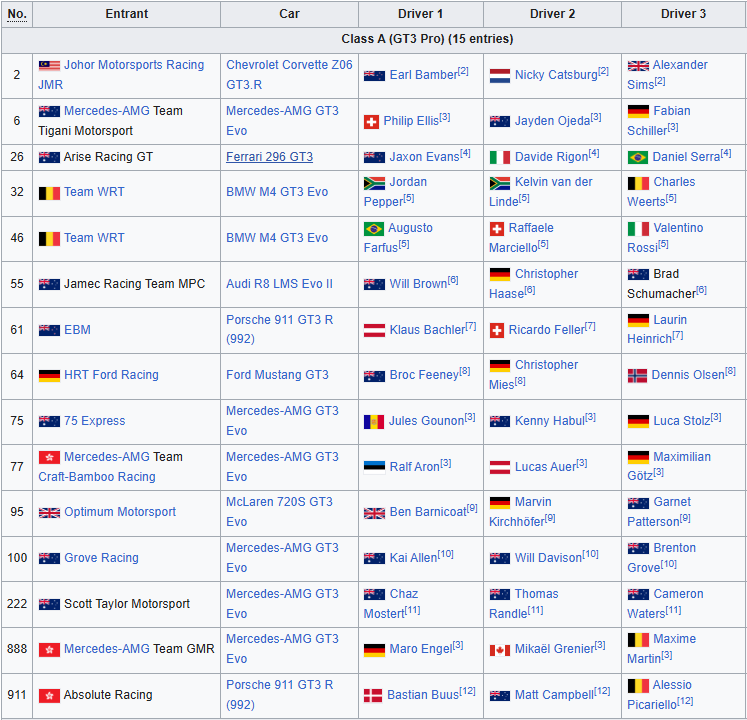Click the Entrant column header

coord(126,14)
